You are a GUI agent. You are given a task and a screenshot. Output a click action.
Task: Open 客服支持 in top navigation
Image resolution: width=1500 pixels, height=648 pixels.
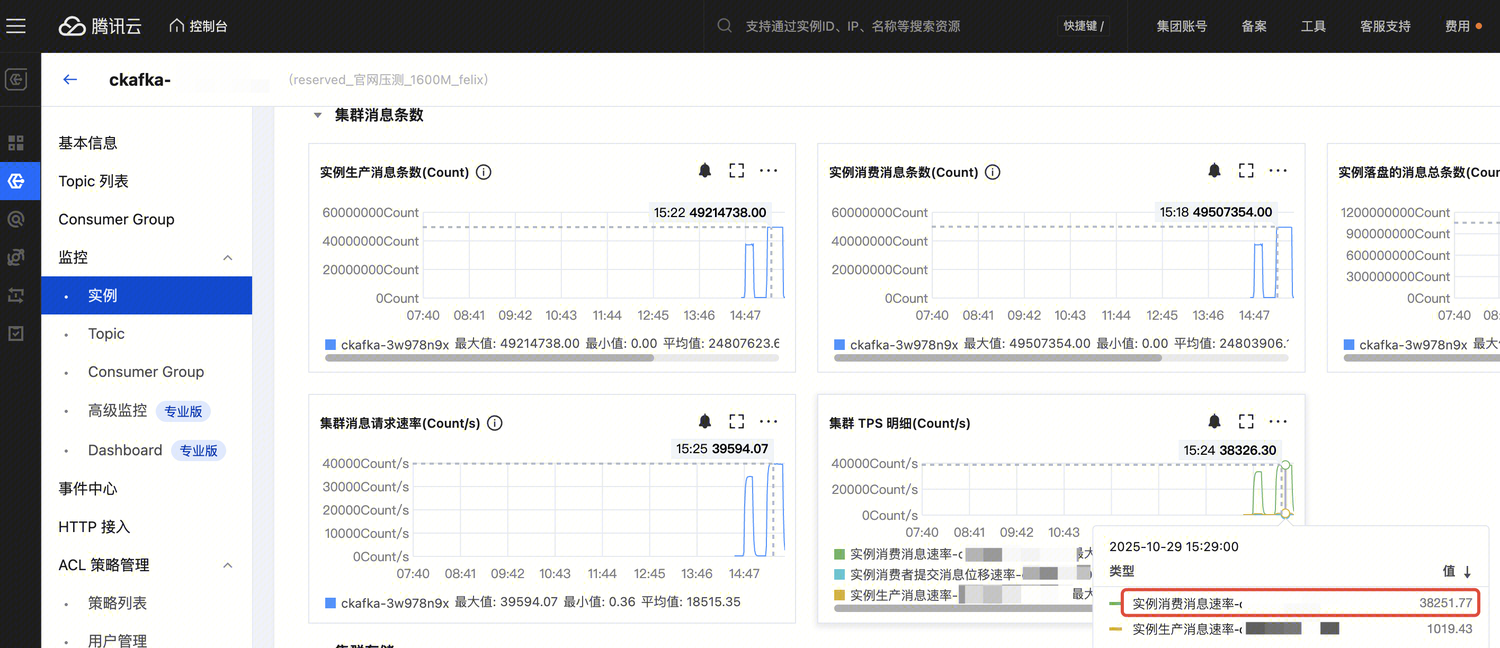point(1385,26)
